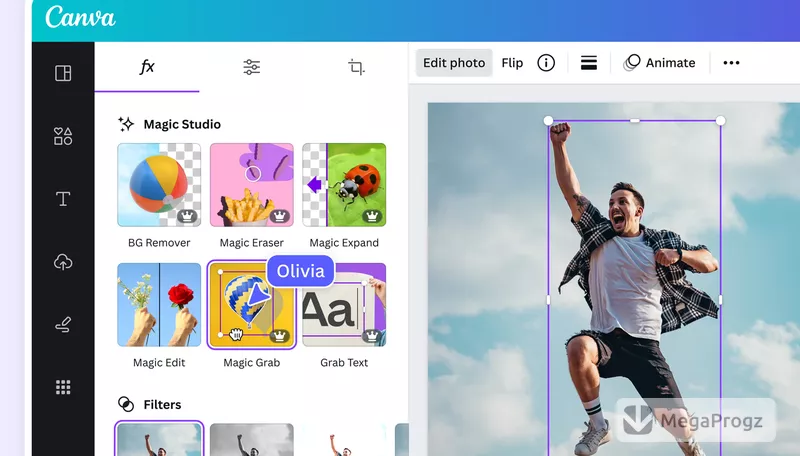Image resolution: width=800 pixels, height=456 pixels.
Task: Click the Magic Grab label
Action: coord(252,363)
